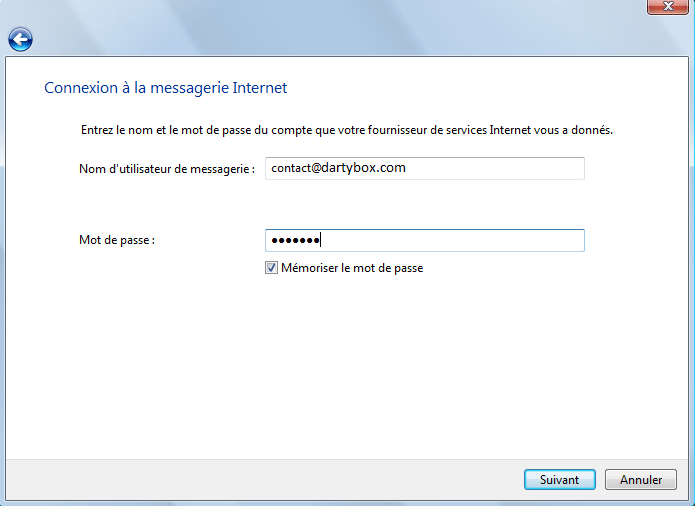Uncheck the Mémoriser le mot de passe checkbox
The height and width of the screenshot is (506, 695).
271,268
